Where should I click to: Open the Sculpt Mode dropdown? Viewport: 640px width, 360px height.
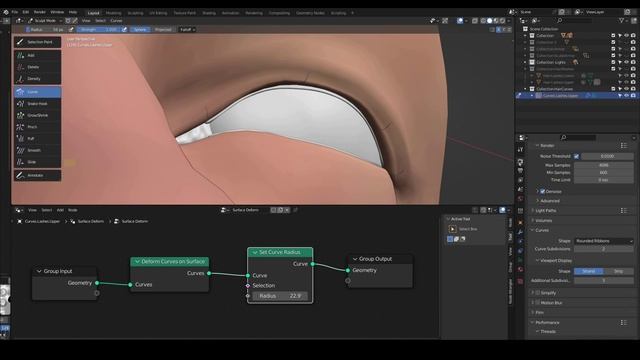pyautogui.click(x=45, y=20)
